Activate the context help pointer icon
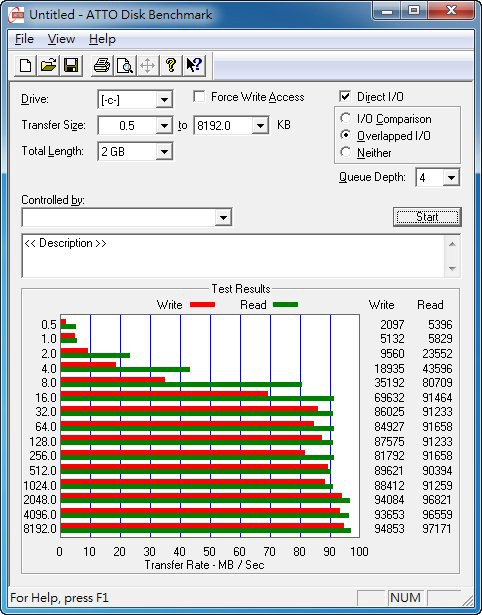Viewport: 482px width, 615px height. pyautogui.click(x=194, y=65)
